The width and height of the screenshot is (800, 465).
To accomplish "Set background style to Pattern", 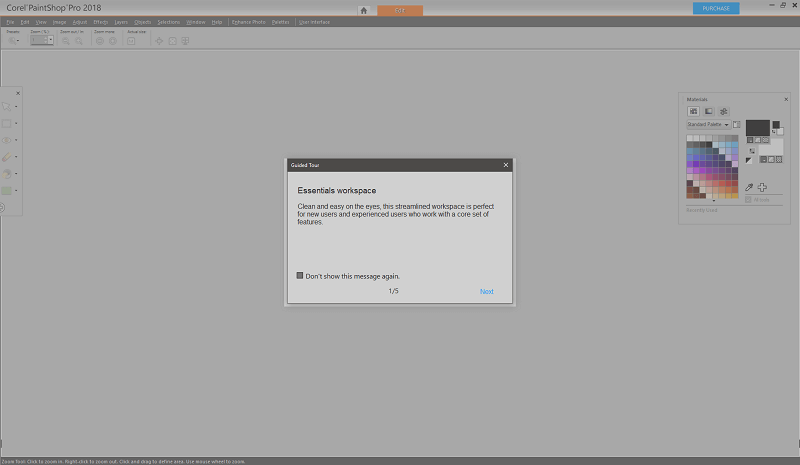I will pos(779,159).
